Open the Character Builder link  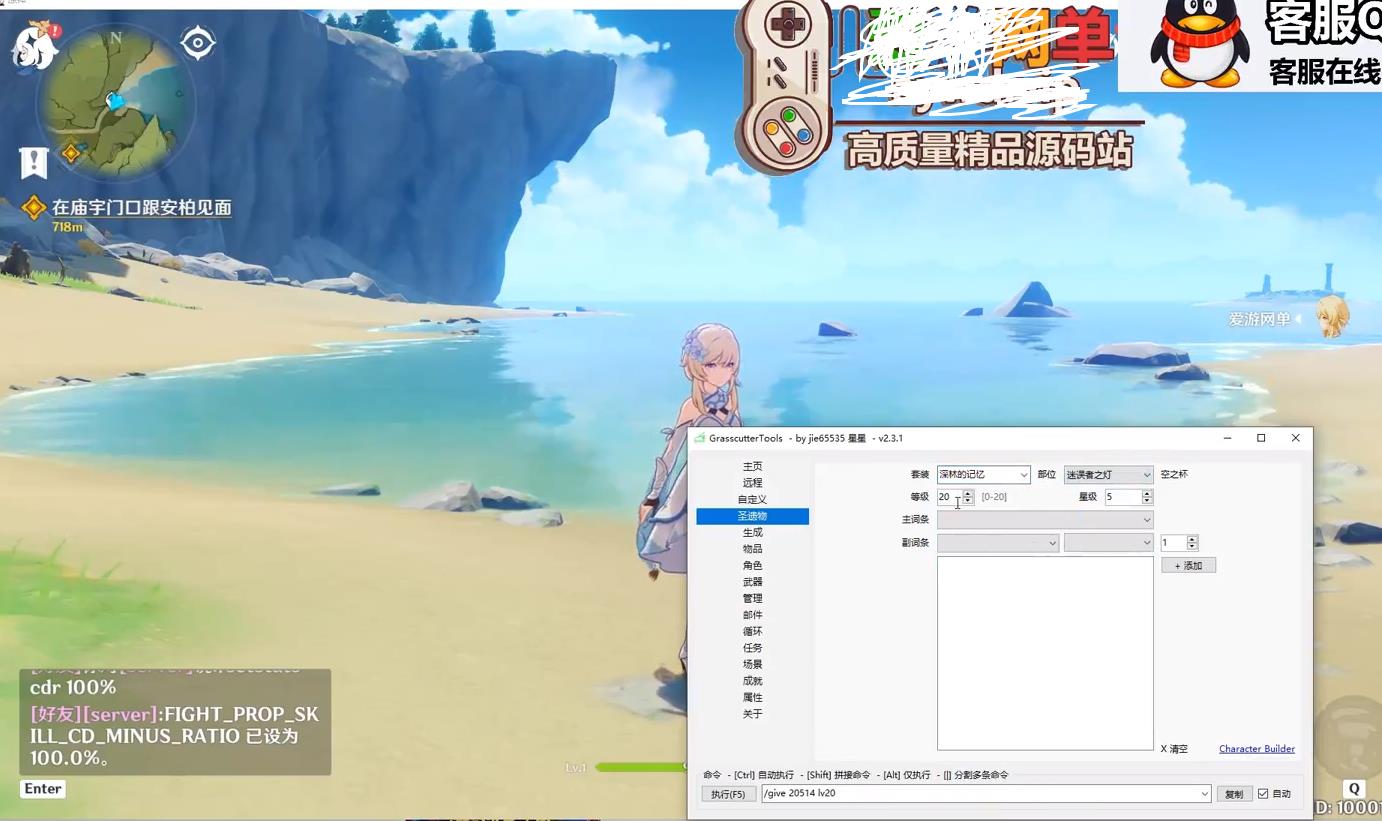click(x=1256, y=748)
